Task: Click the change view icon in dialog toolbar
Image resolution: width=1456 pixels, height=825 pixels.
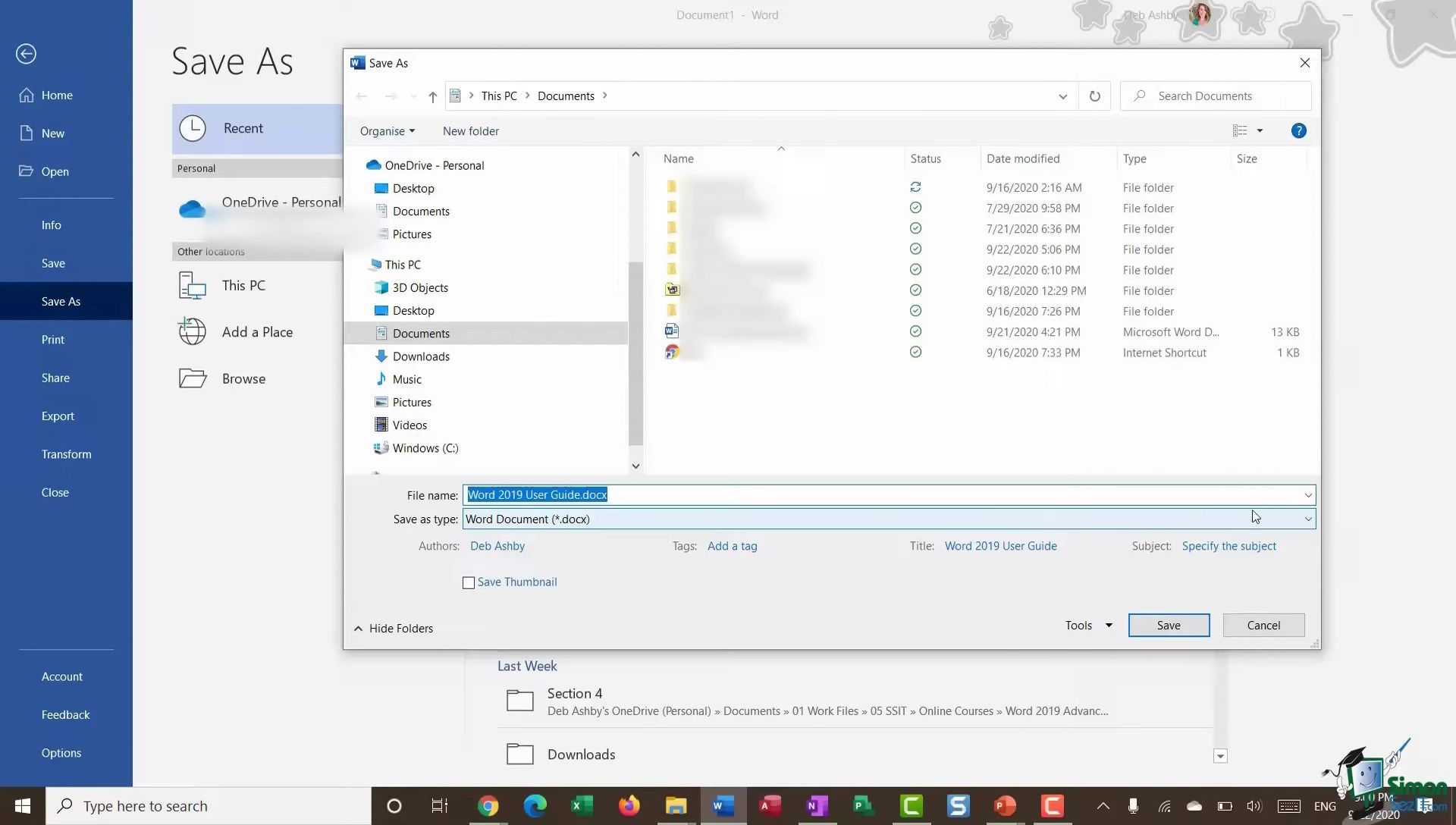Action: coord(1240,131)
